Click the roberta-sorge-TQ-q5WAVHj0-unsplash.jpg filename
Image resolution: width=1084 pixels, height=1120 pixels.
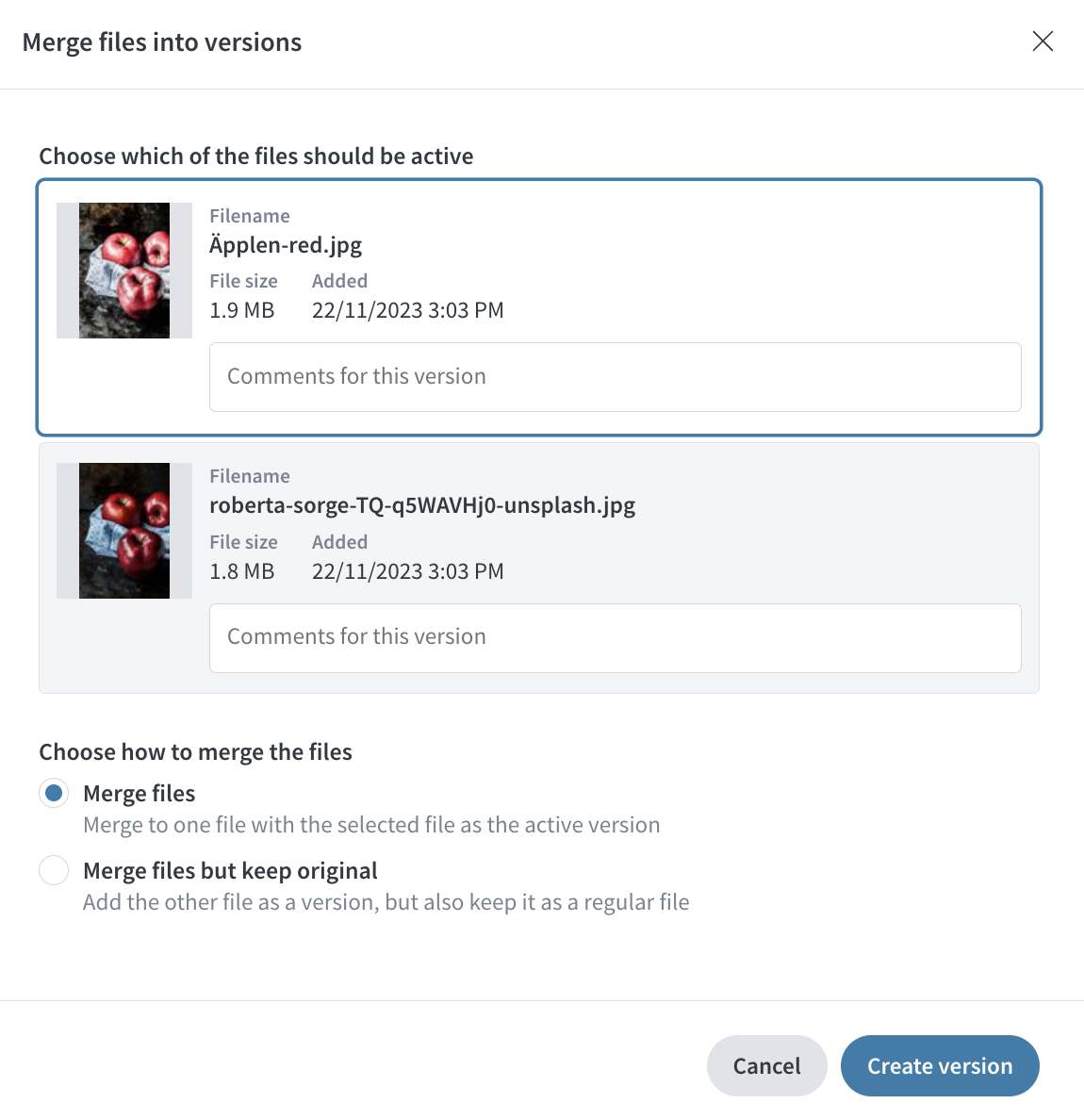coord(422,505)
